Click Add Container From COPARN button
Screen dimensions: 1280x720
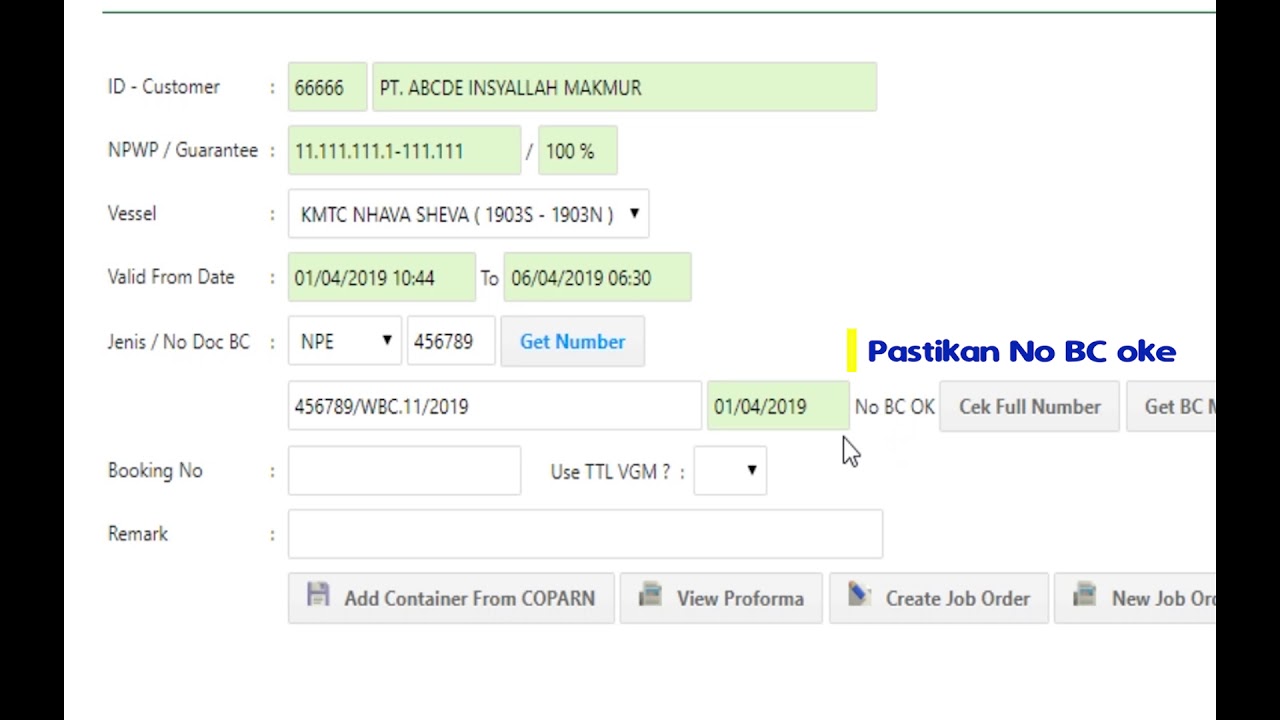click(x=451, y=598)
